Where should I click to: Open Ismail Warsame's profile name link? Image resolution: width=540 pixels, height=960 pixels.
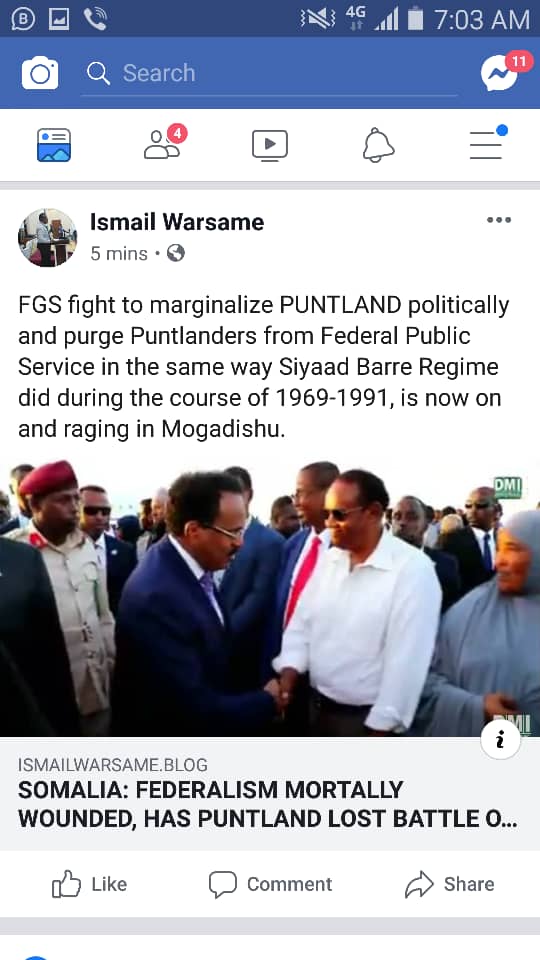click(x=177, y=222)
